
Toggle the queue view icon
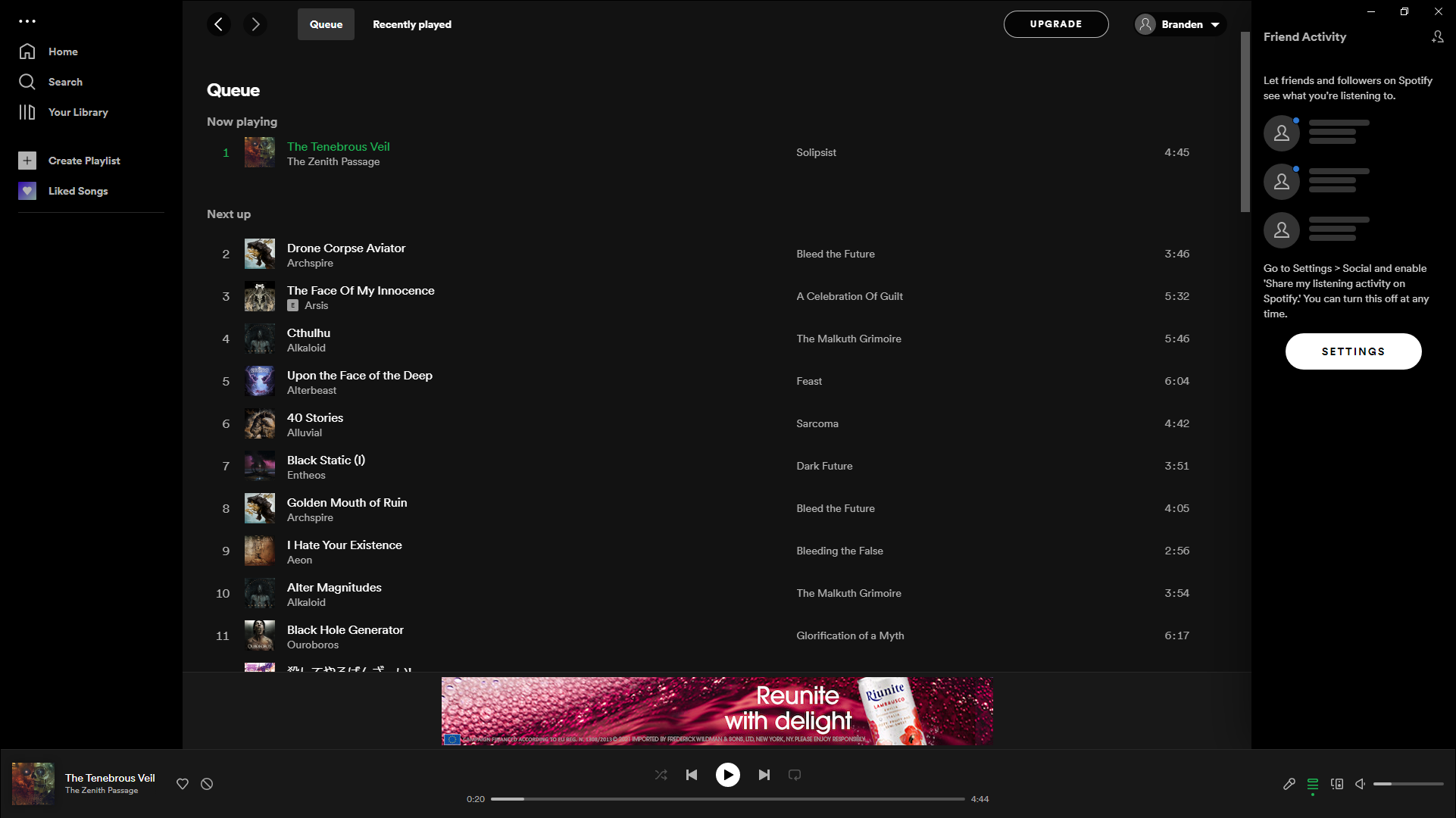1313,784
